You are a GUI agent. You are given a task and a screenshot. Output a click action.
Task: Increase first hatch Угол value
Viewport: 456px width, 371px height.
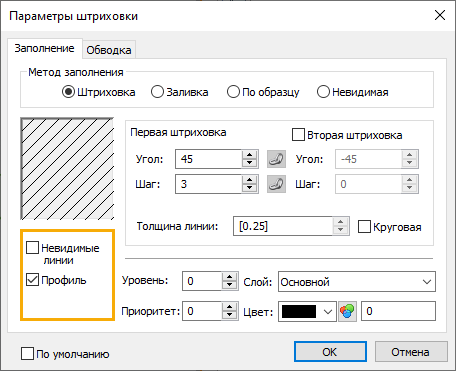click(x=250, y=155)
